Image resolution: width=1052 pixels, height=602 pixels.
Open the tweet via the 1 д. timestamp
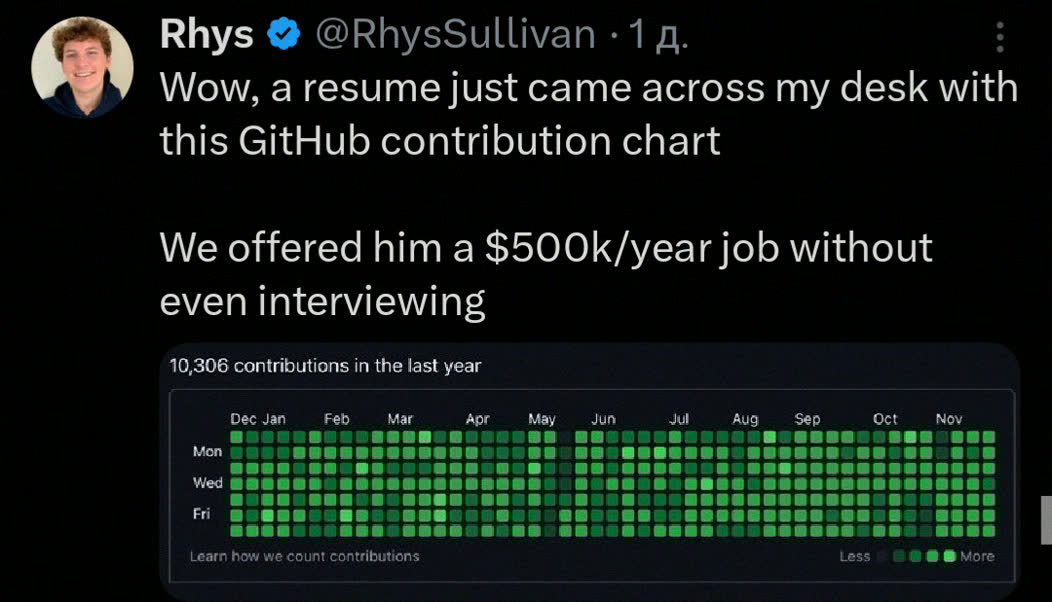point(660,33)
